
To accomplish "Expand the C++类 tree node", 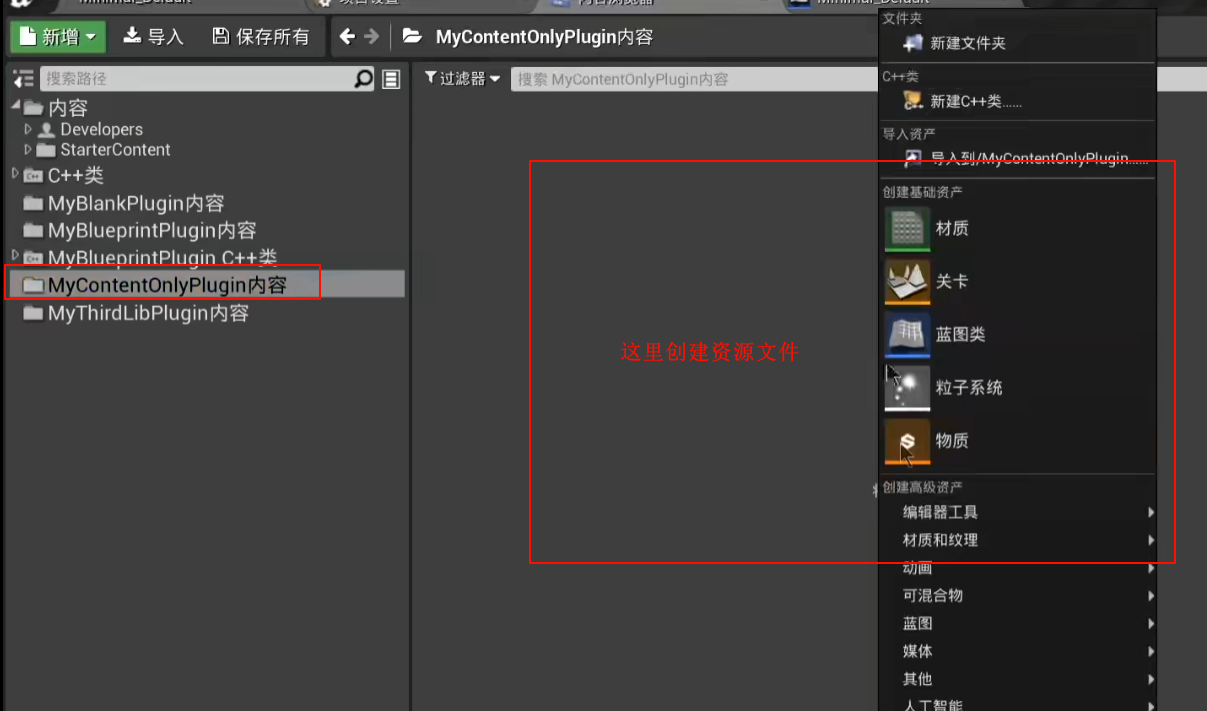I will 15,174.
